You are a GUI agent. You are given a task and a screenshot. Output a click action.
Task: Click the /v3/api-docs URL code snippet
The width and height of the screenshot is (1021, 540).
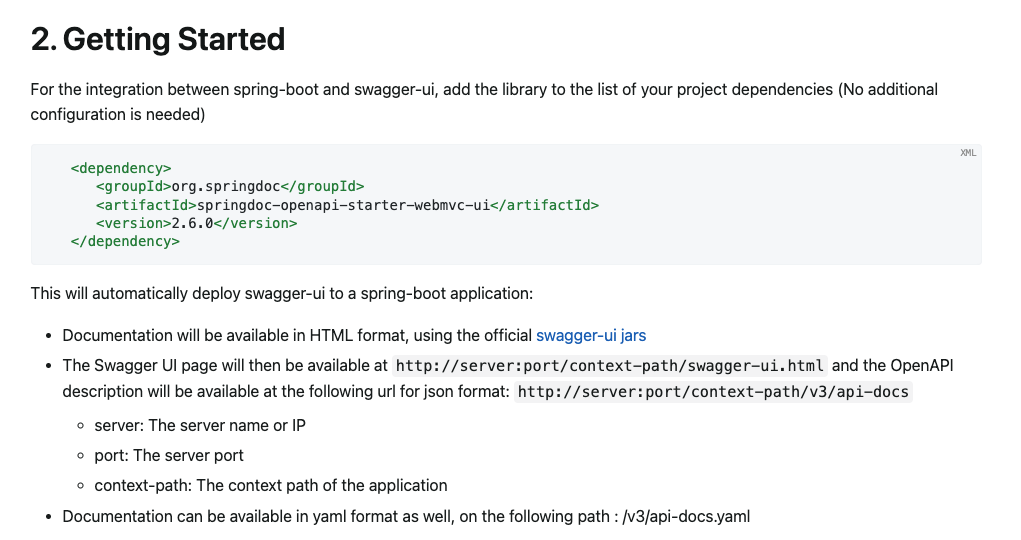tap(713, 391)
